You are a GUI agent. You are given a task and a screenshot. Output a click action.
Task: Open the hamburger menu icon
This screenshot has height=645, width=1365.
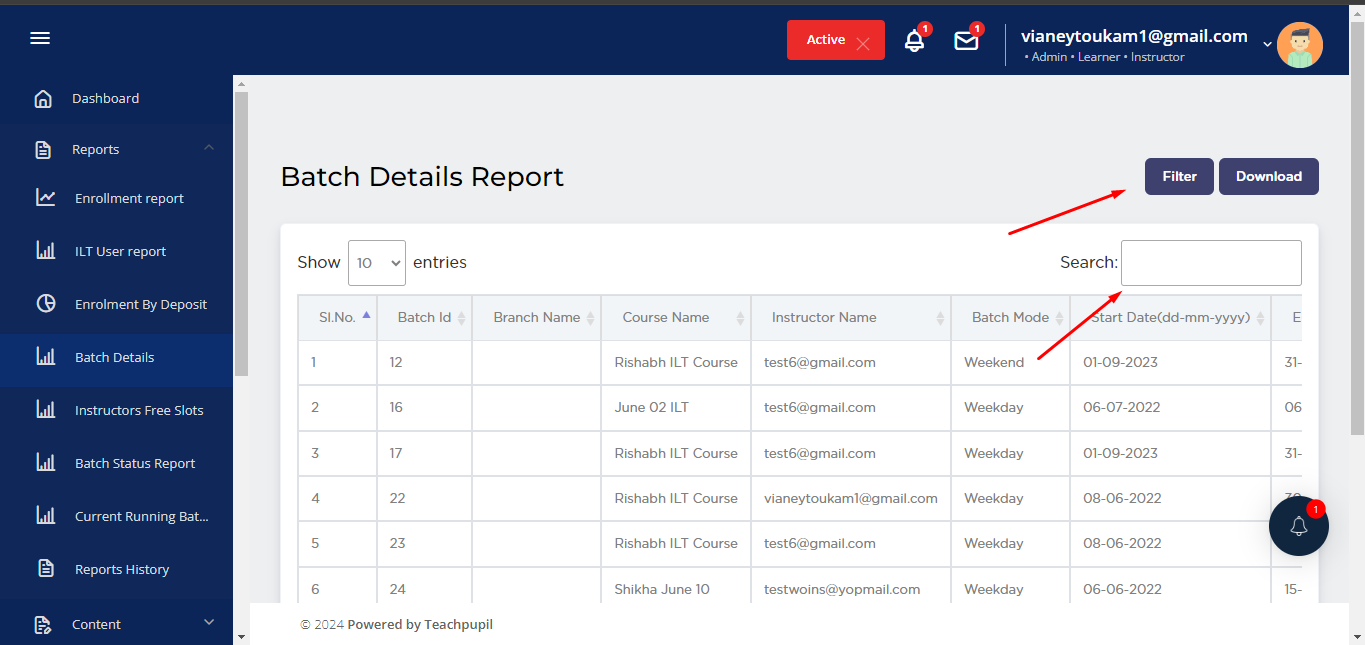pyautogui.click(x=40, y=38)
